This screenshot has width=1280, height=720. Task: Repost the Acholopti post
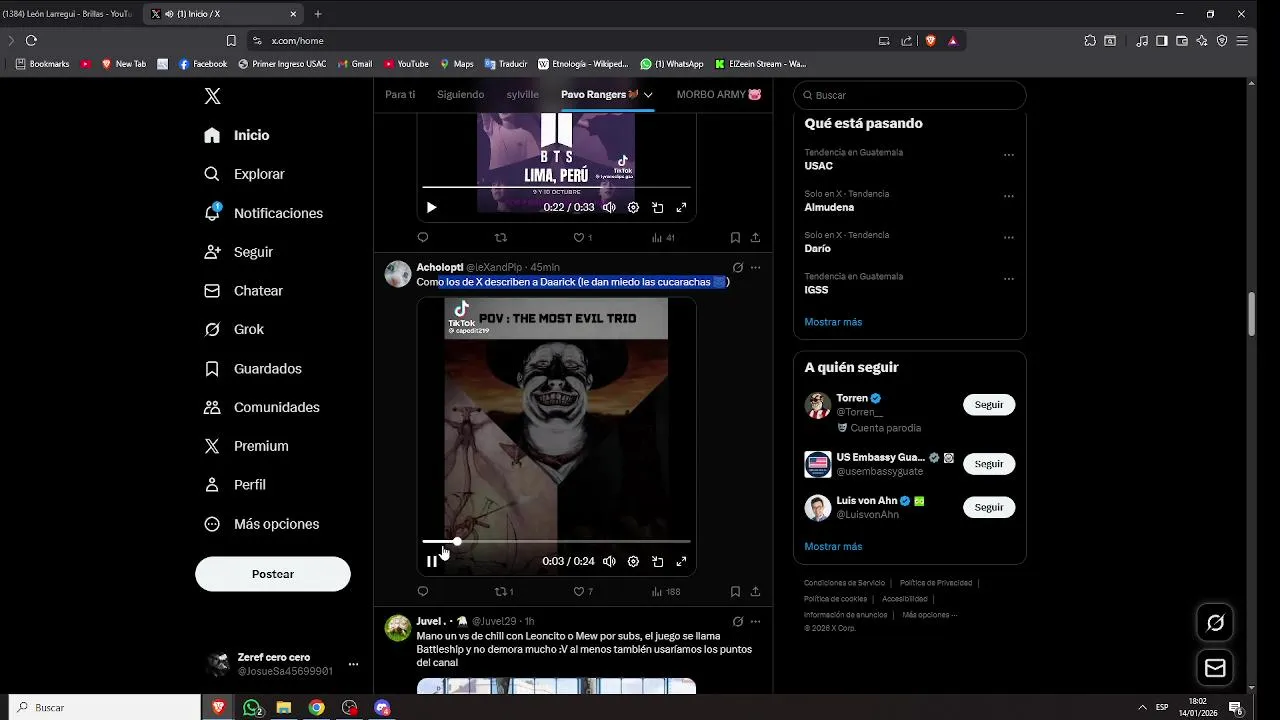[x=504, y=591]
